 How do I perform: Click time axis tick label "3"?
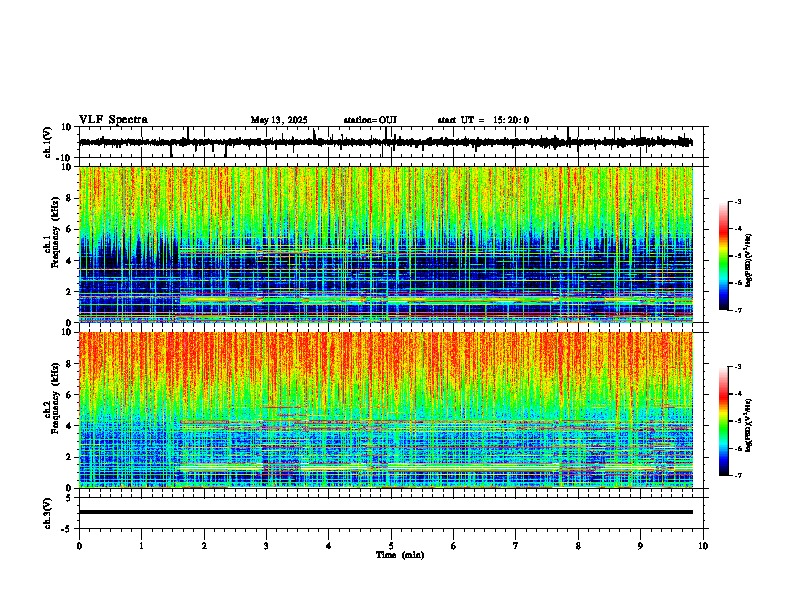coord(266,546)
